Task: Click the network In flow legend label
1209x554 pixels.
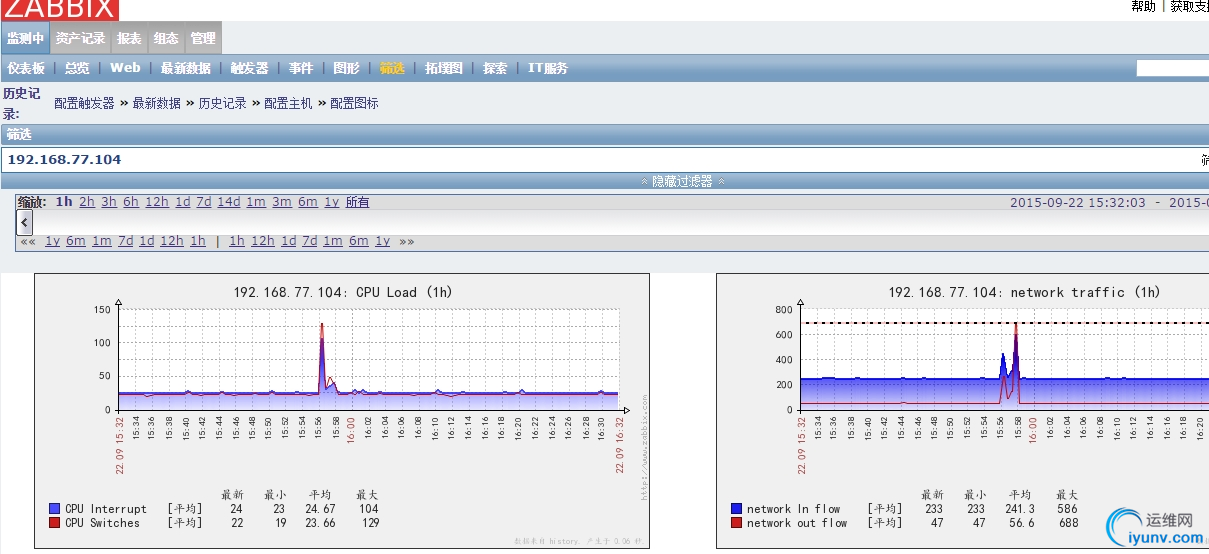Action: pos(794,509)
